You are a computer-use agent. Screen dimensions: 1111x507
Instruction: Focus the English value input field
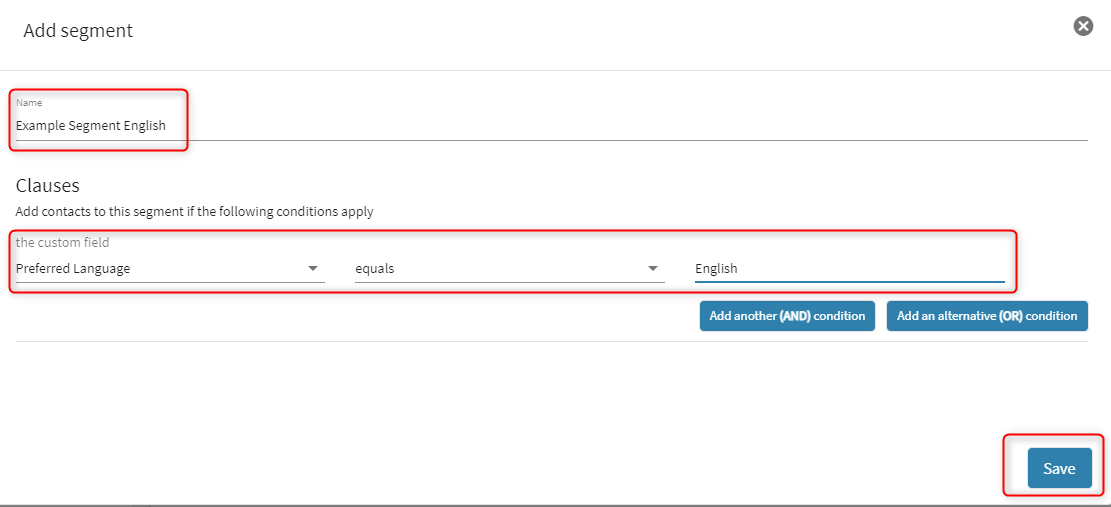(x=849, y=268)
